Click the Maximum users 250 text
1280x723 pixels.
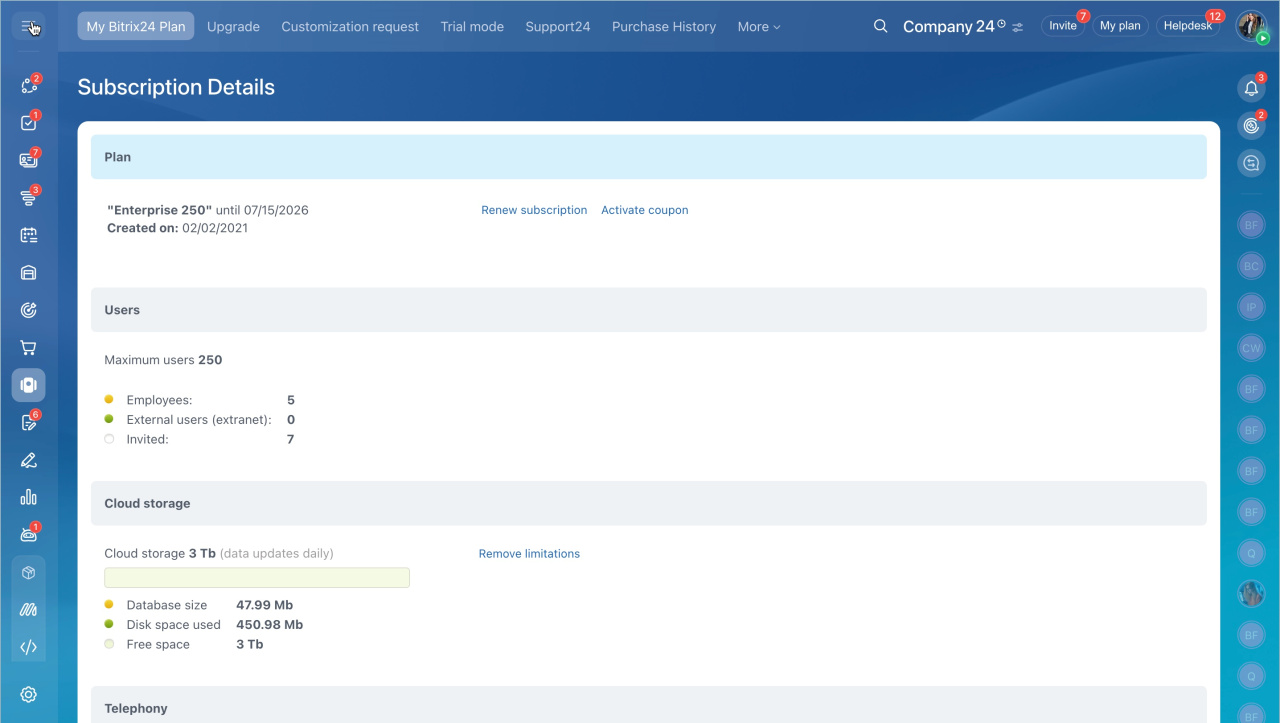click(163, 360)
